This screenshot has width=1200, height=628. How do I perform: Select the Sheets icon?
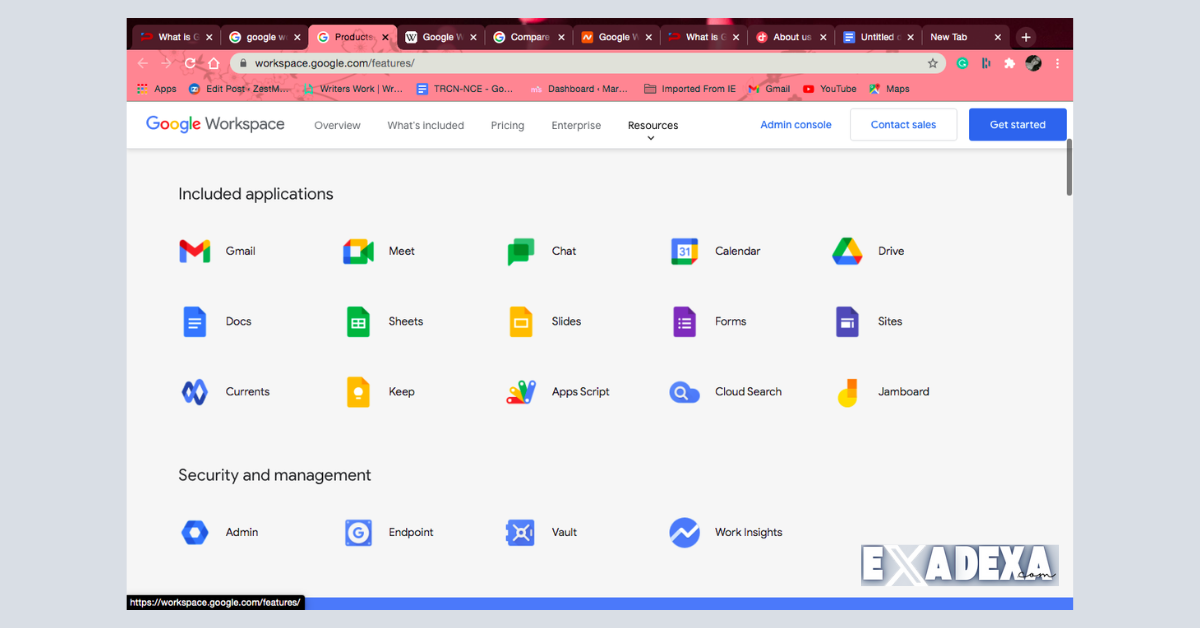(x=358, y=321)
